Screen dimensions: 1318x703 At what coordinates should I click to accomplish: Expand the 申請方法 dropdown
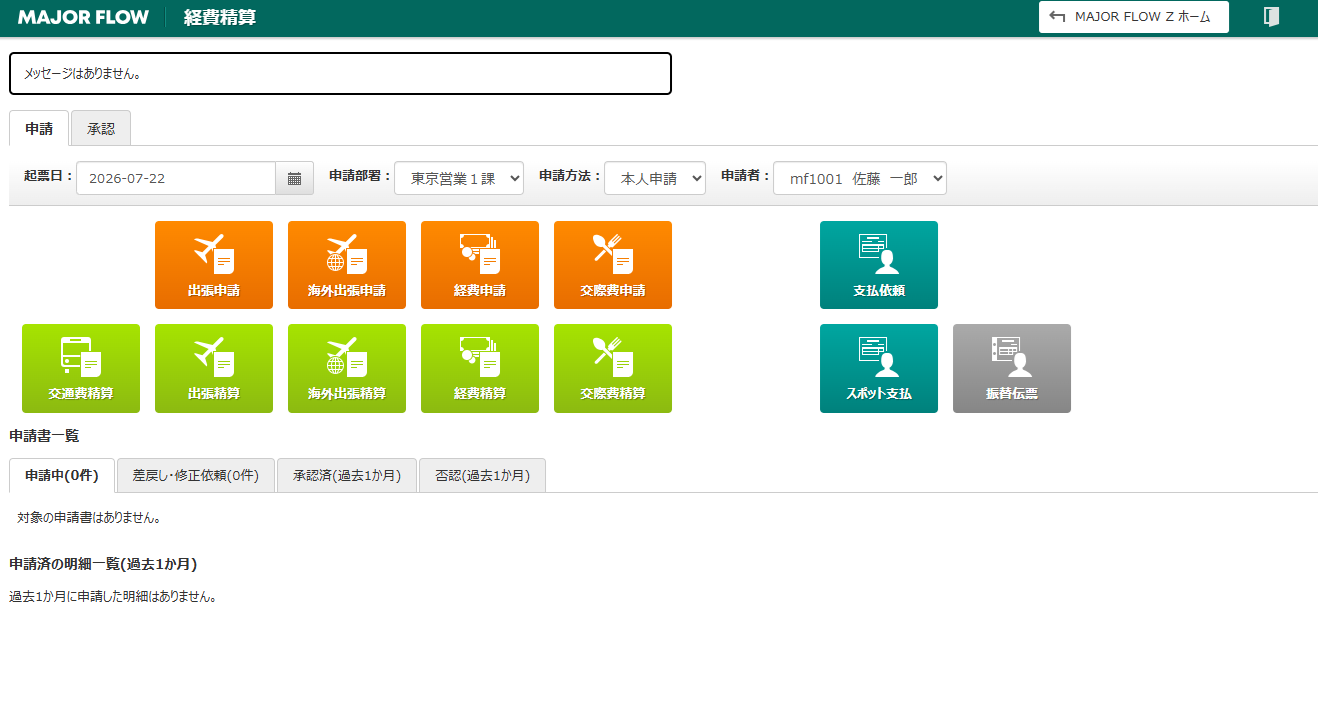coord(655,178)
